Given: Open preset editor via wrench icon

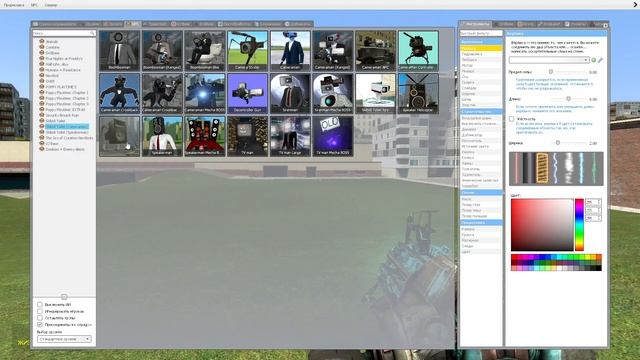Looking at the screenshot, I should [x=600, y=60].
